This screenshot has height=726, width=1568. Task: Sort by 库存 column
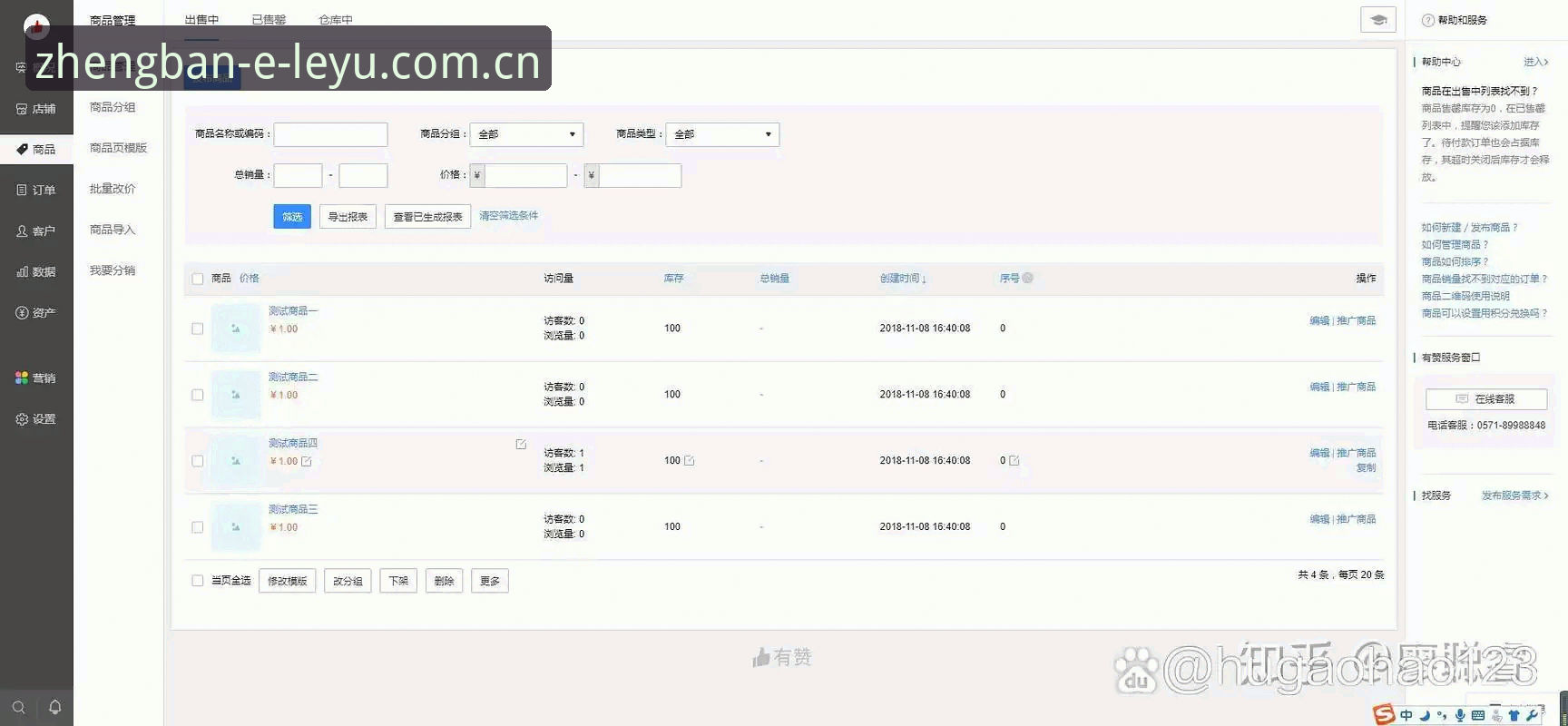tap(673, 279)
